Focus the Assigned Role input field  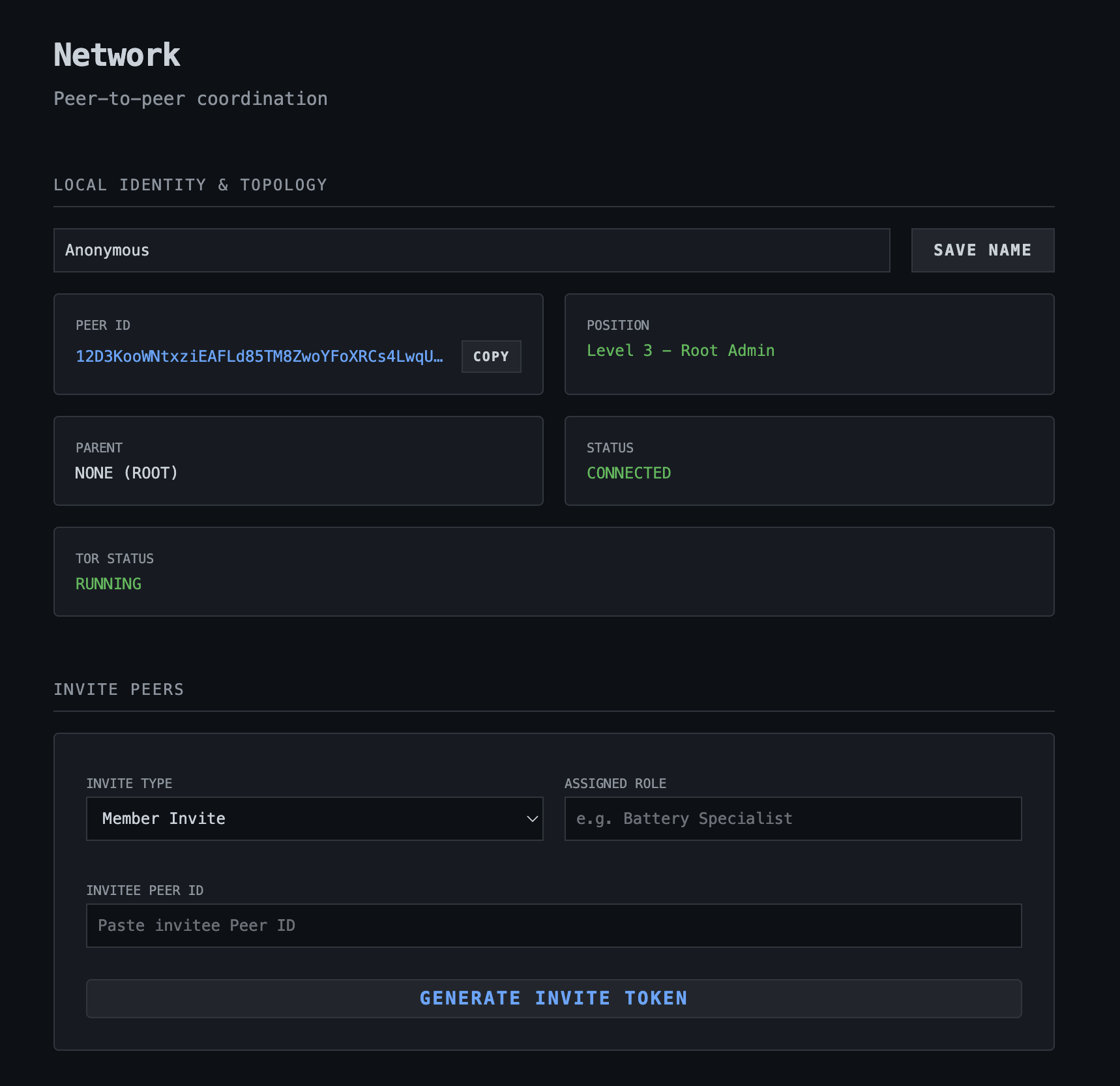coord(792,819)
